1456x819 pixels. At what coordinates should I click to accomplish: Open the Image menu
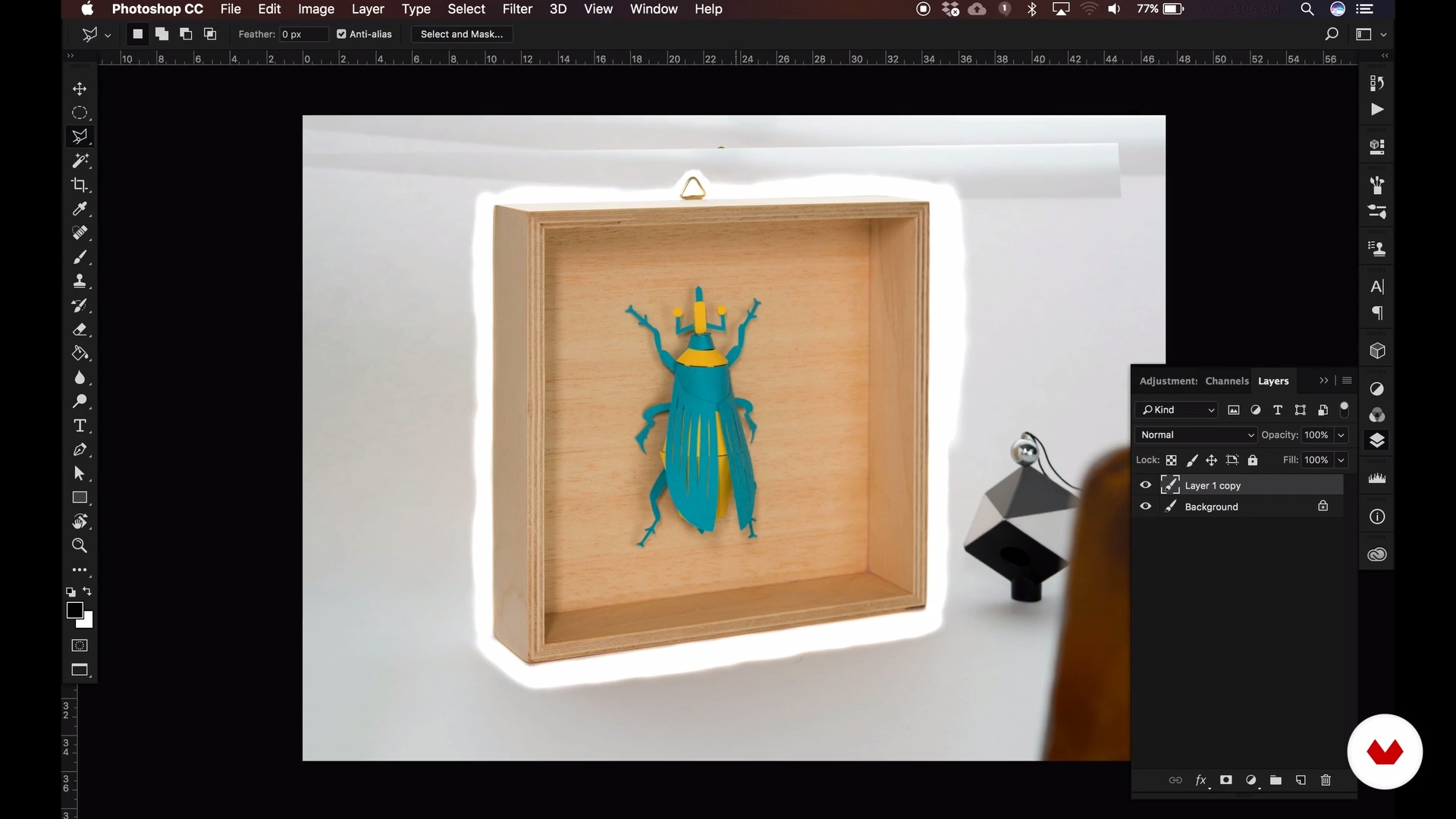click(316, 9)
